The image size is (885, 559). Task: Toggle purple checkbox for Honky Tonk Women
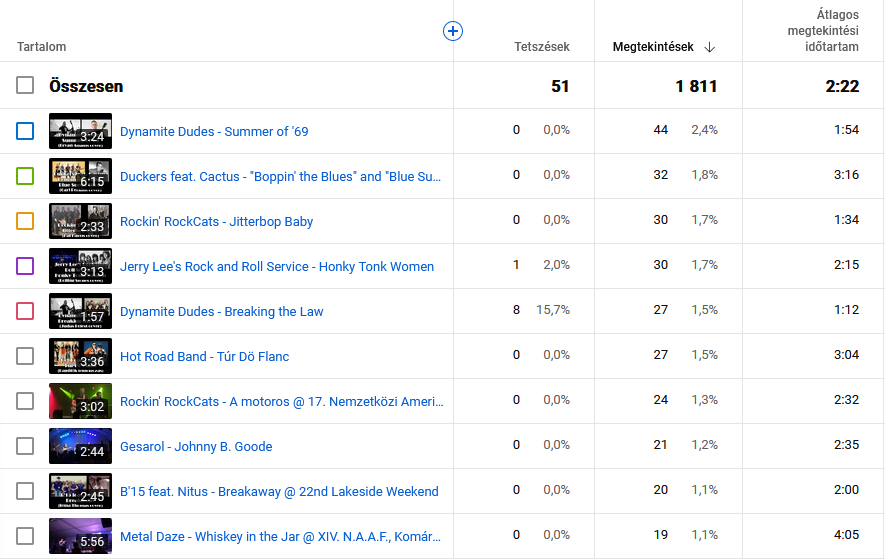point(25,266)
